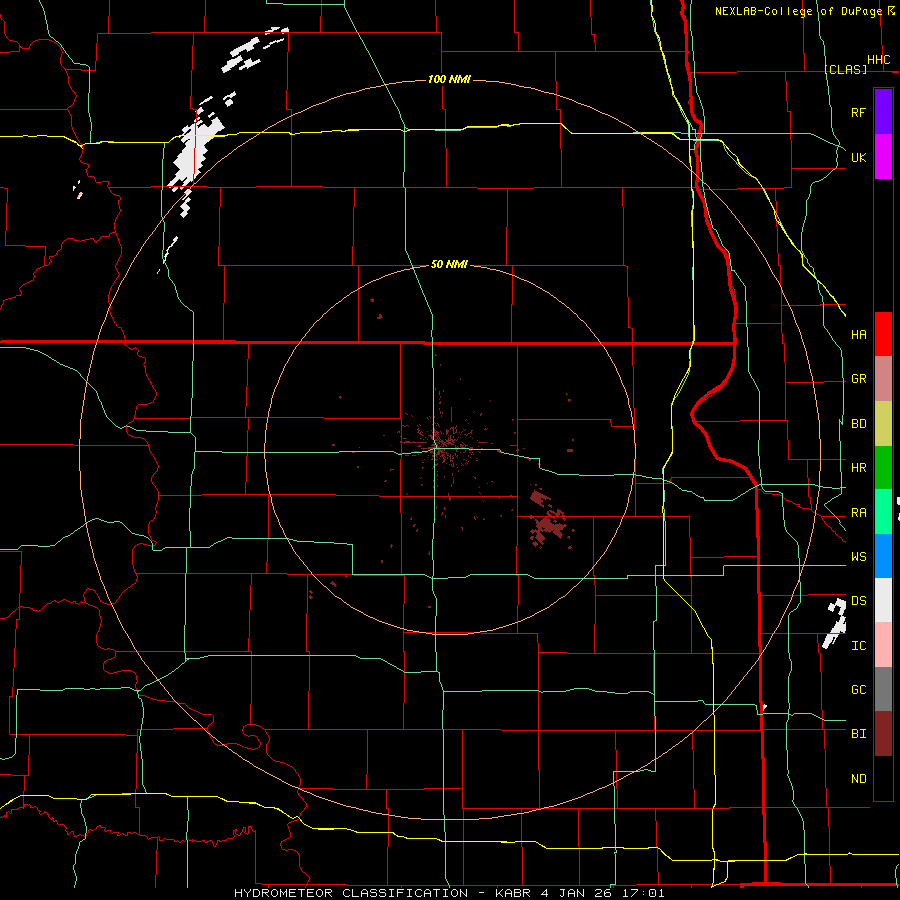Click the brown BI legend swatch
This screenshot has height=900, width=900.
883,734
